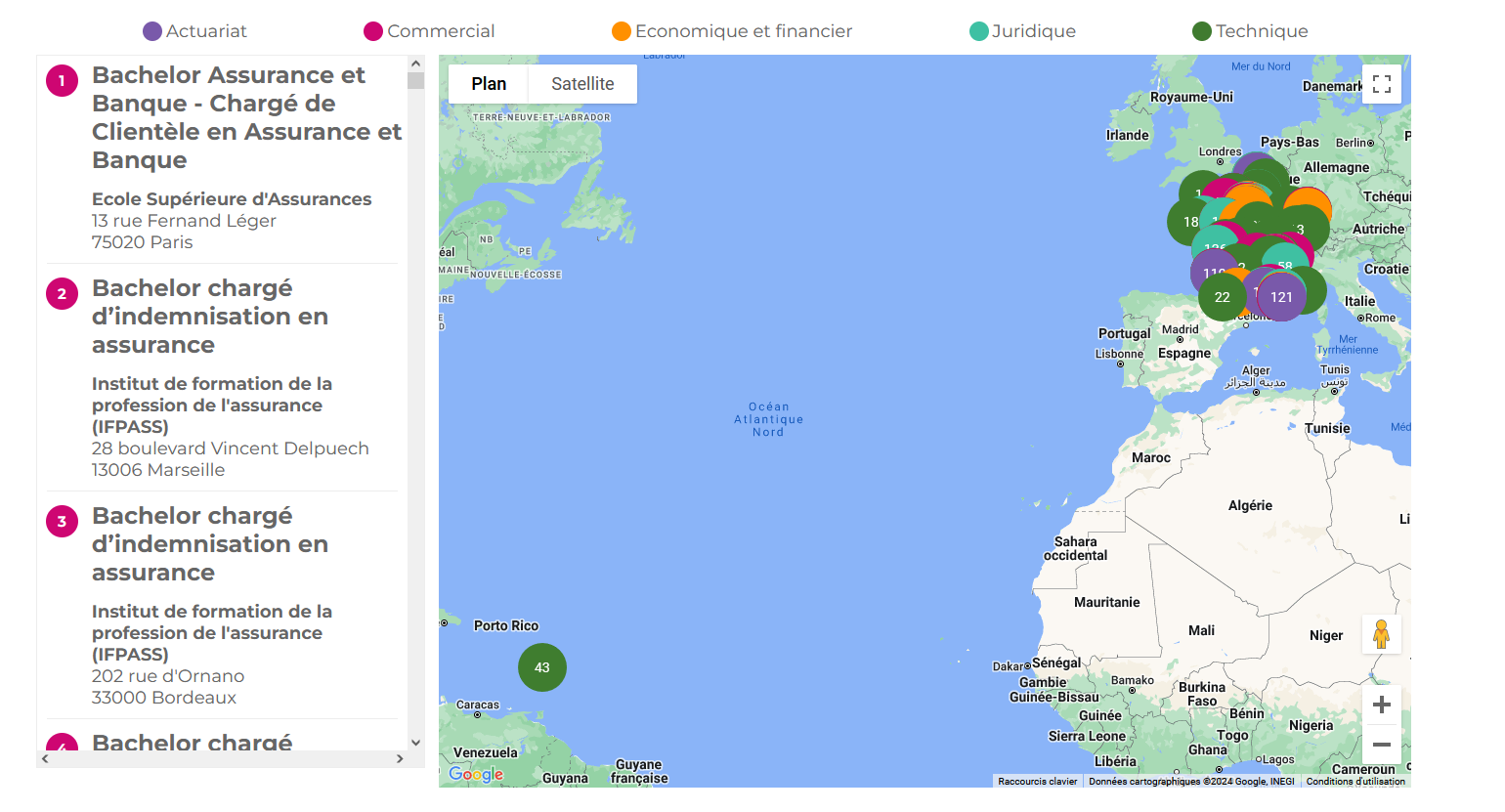Open Bachelor Assurance et Banque result title
The height and width of the screenshot is (812, 1505).
(x=246, y=117)
